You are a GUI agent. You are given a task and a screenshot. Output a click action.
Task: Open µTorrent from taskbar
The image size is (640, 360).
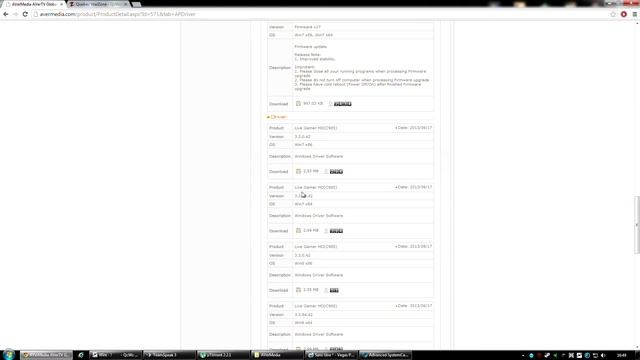point(223,355)
